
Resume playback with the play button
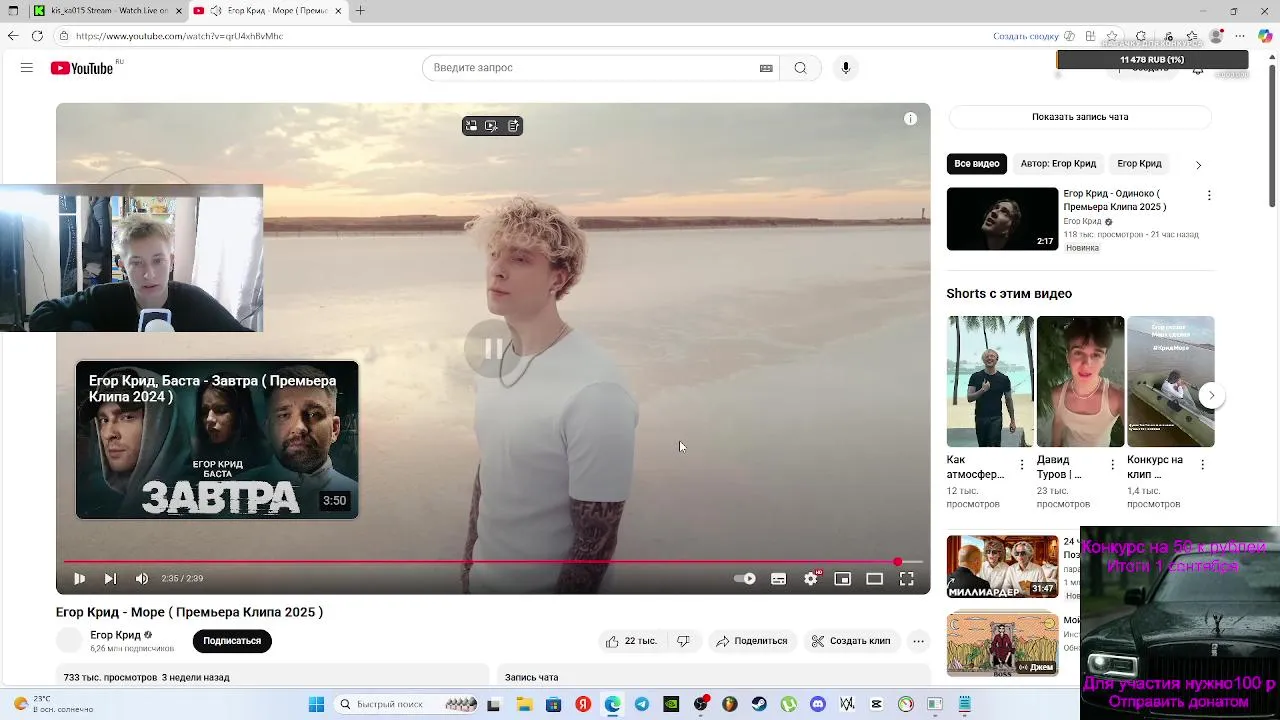[x=79, y=578]
